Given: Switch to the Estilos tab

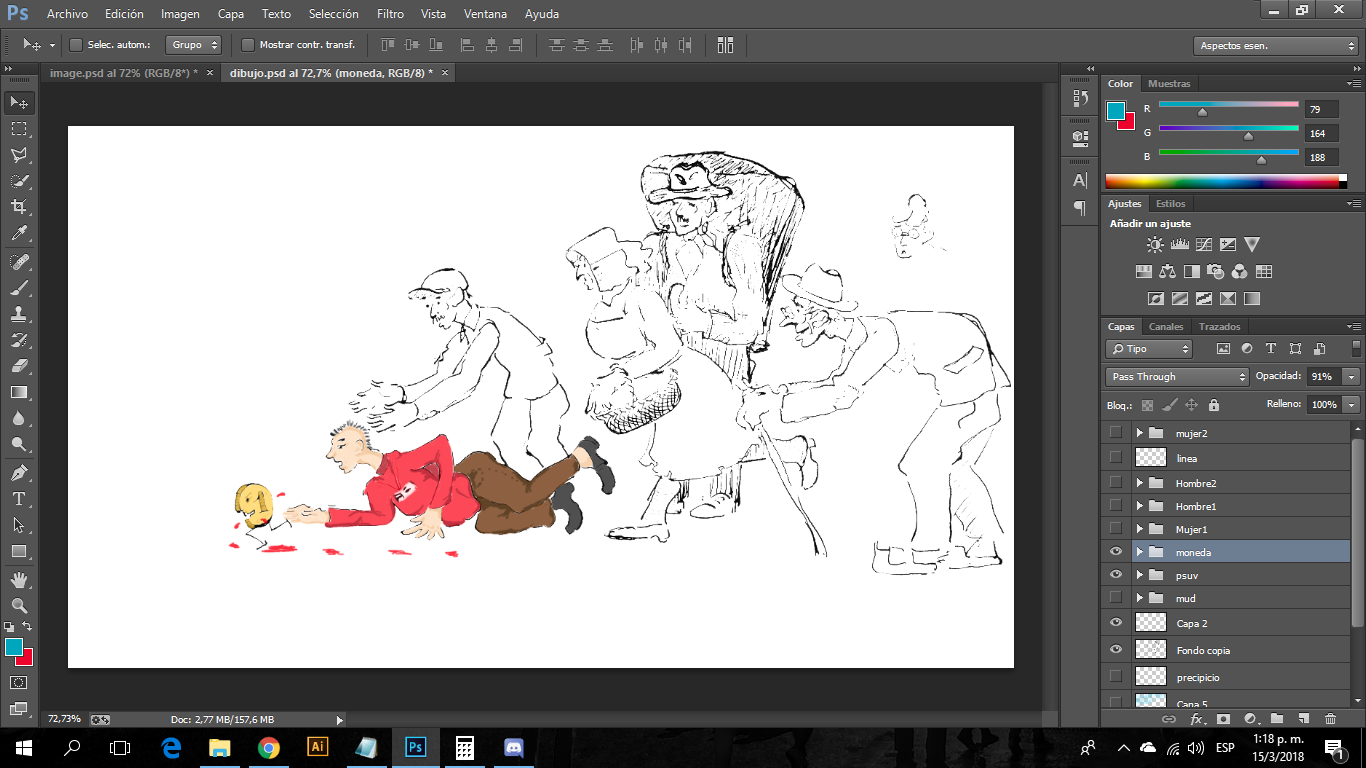Looking at the screenshot, I should pyautogui.click(x=1171, y=204).
